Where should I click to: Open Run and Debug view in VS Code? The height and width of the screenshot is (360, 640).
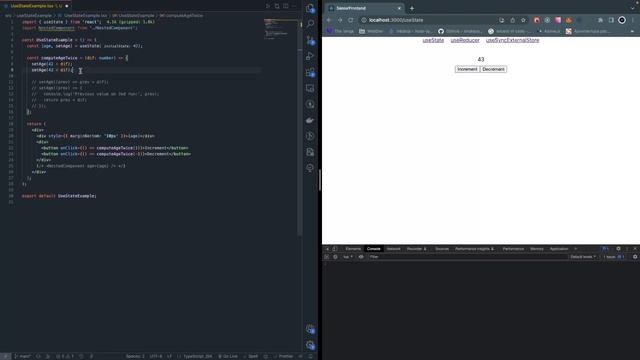coord(310,56)
